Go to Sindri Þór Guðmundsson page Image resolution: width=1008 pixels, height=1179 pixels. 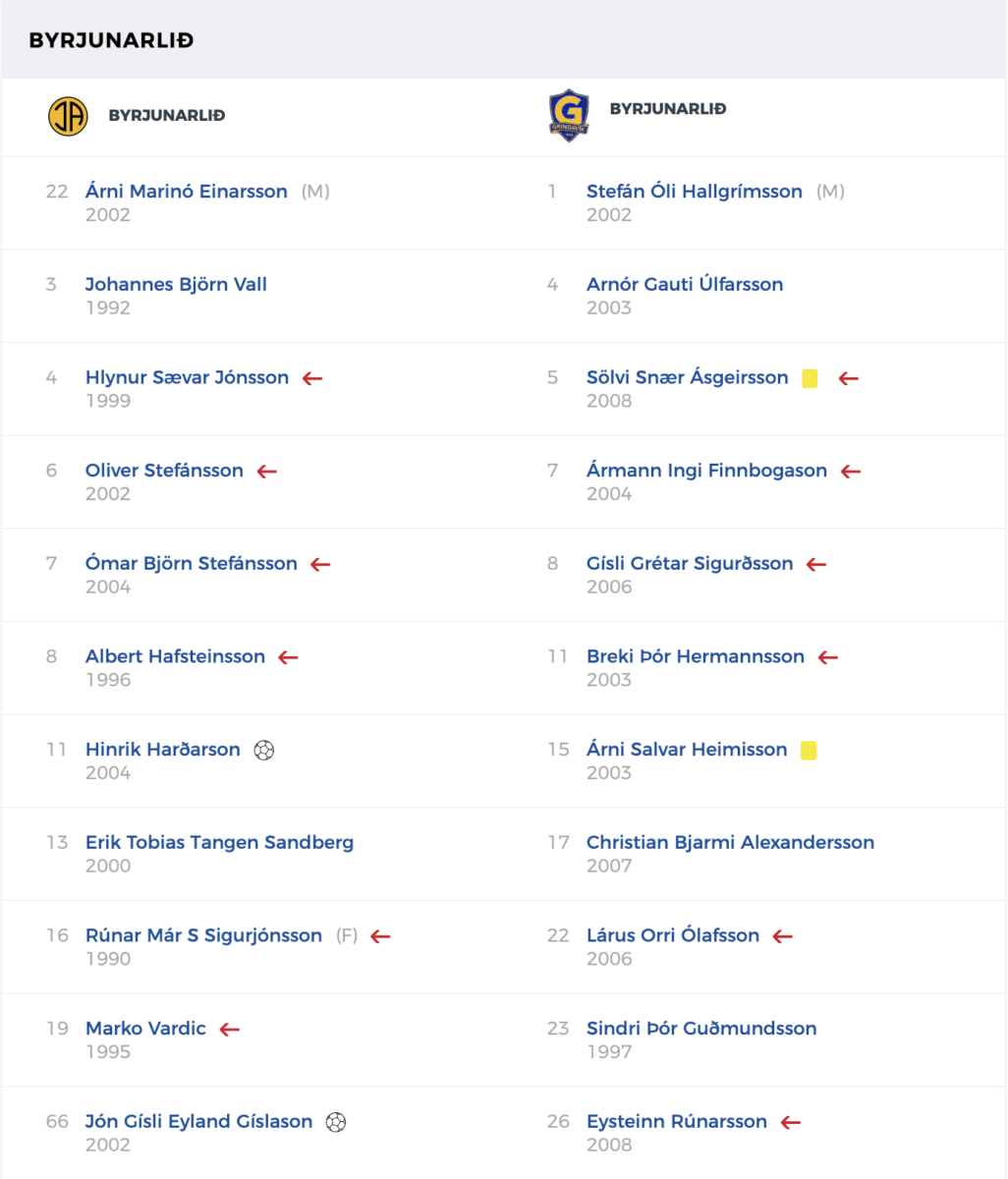[x=701, y=1029]
